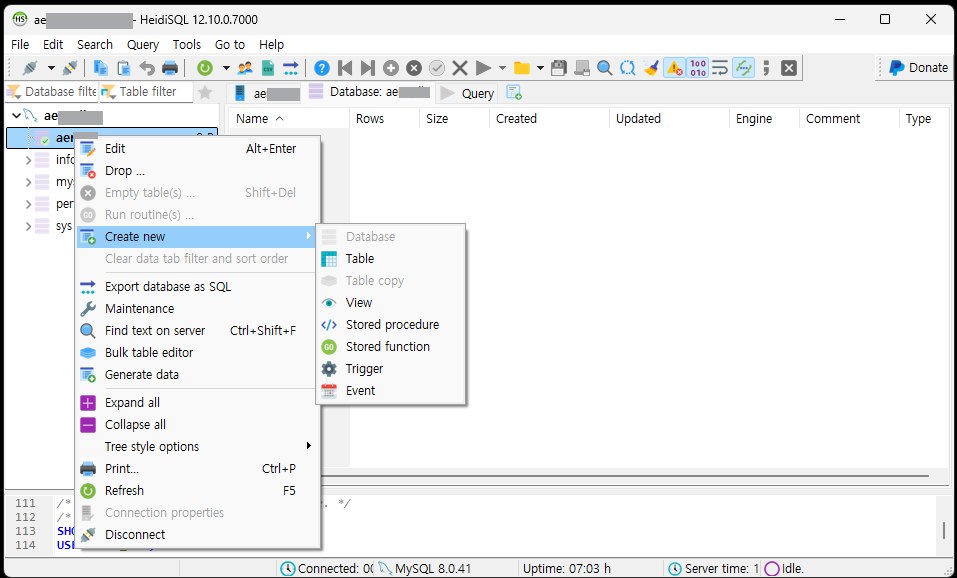Click the Database filter input field
957x578 pixels.
coord(52,92)
